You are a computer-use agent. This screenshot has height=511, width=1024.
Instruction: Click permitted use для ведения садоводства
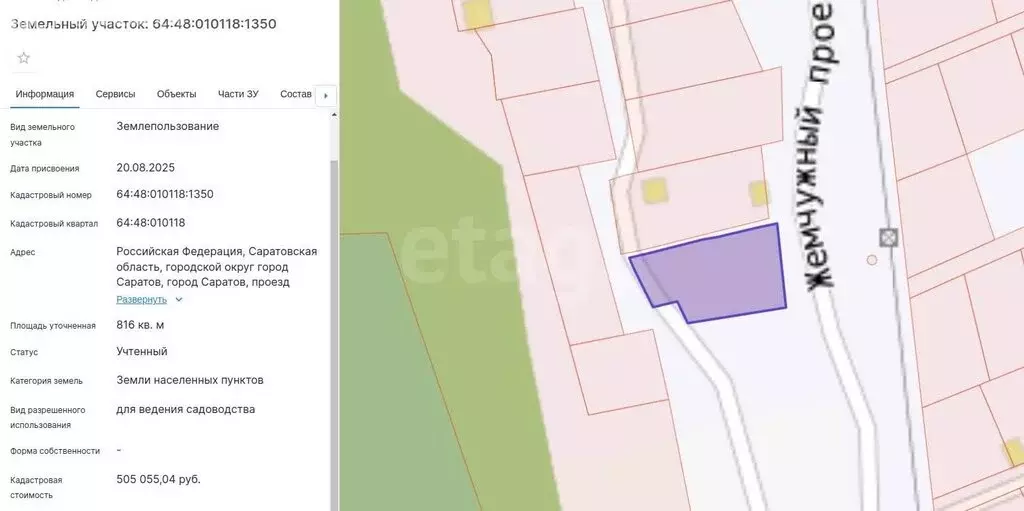185,410
